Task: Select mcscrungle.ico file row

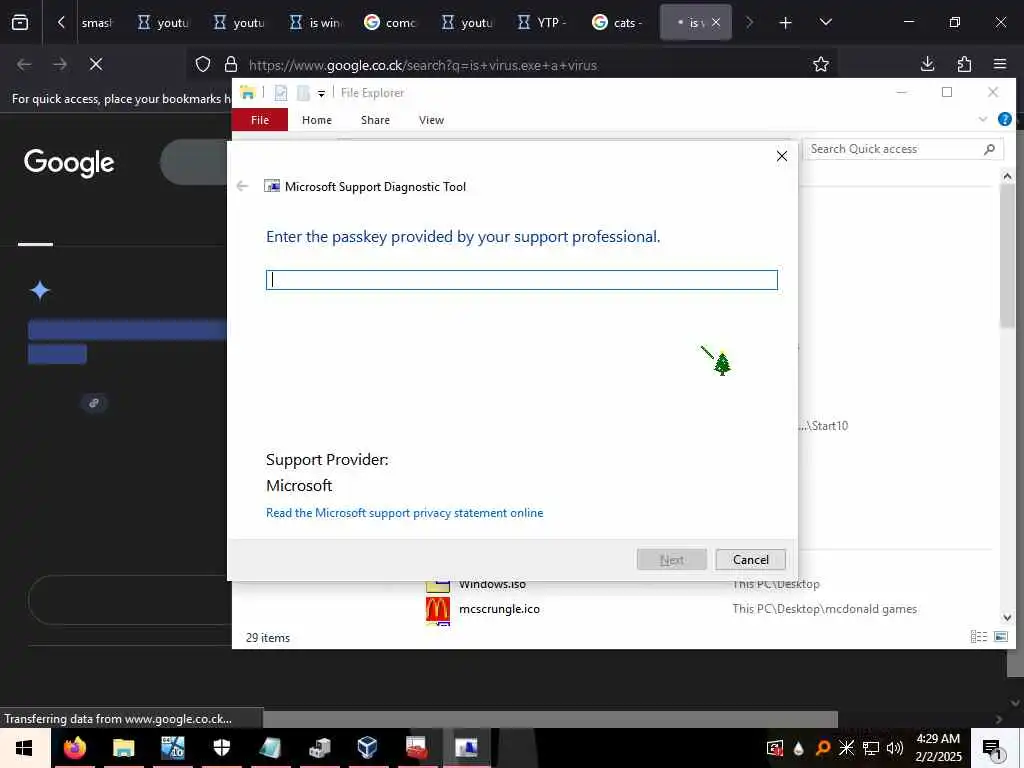Action: (671, 609)
